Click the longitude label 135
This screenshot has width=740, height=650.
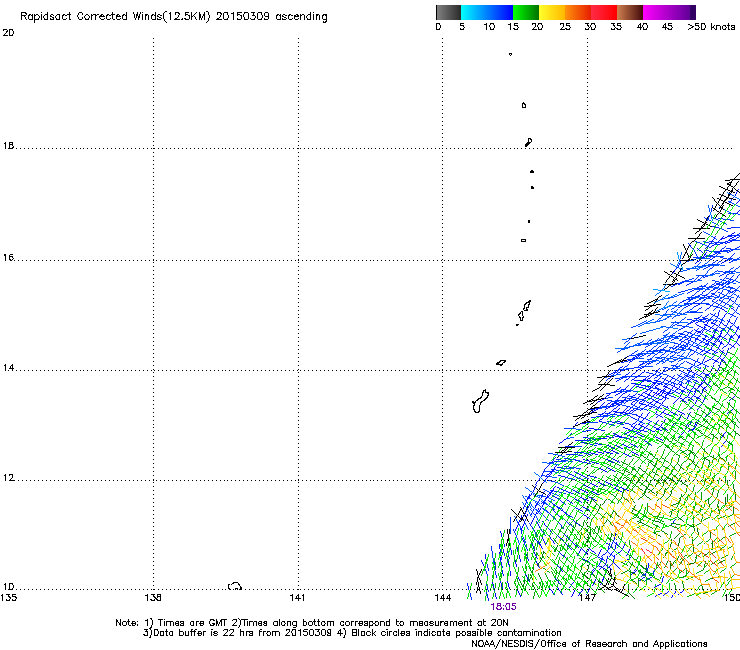pyautogui.click(x=8, y=598)
